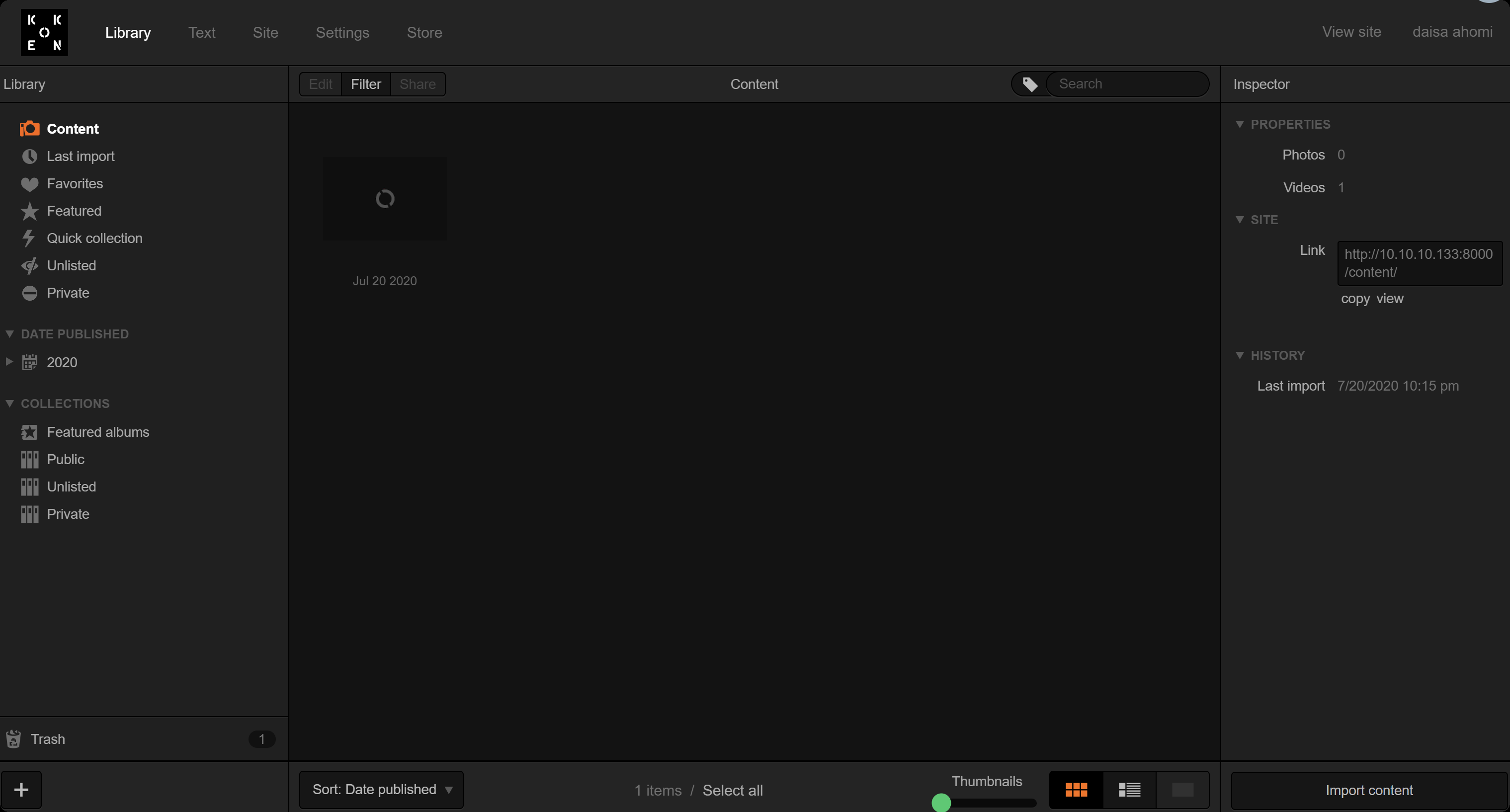Click the plus add button

(21, 790)
